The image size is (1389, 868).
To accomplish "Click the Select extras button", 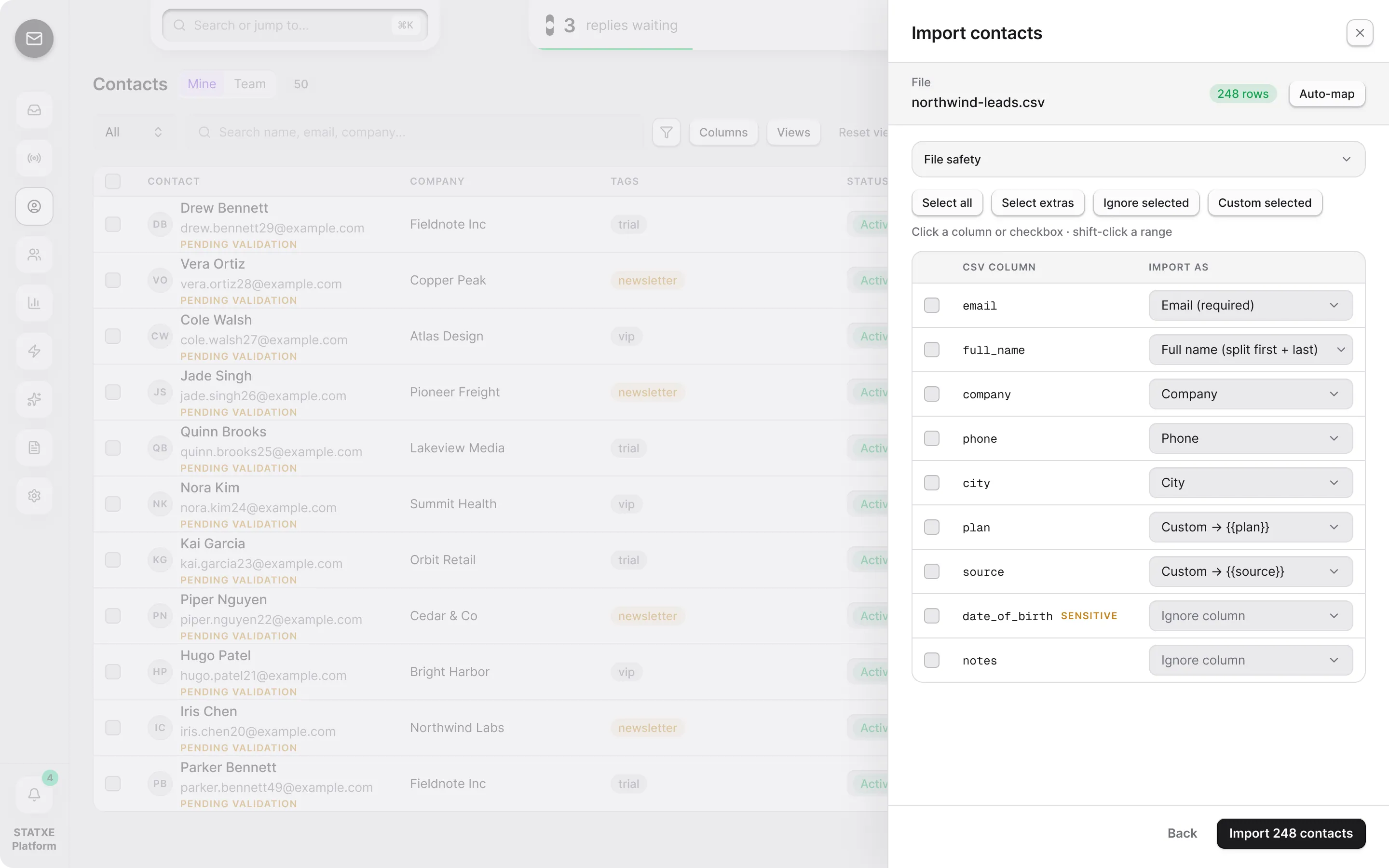I will tap(1037, 203).
